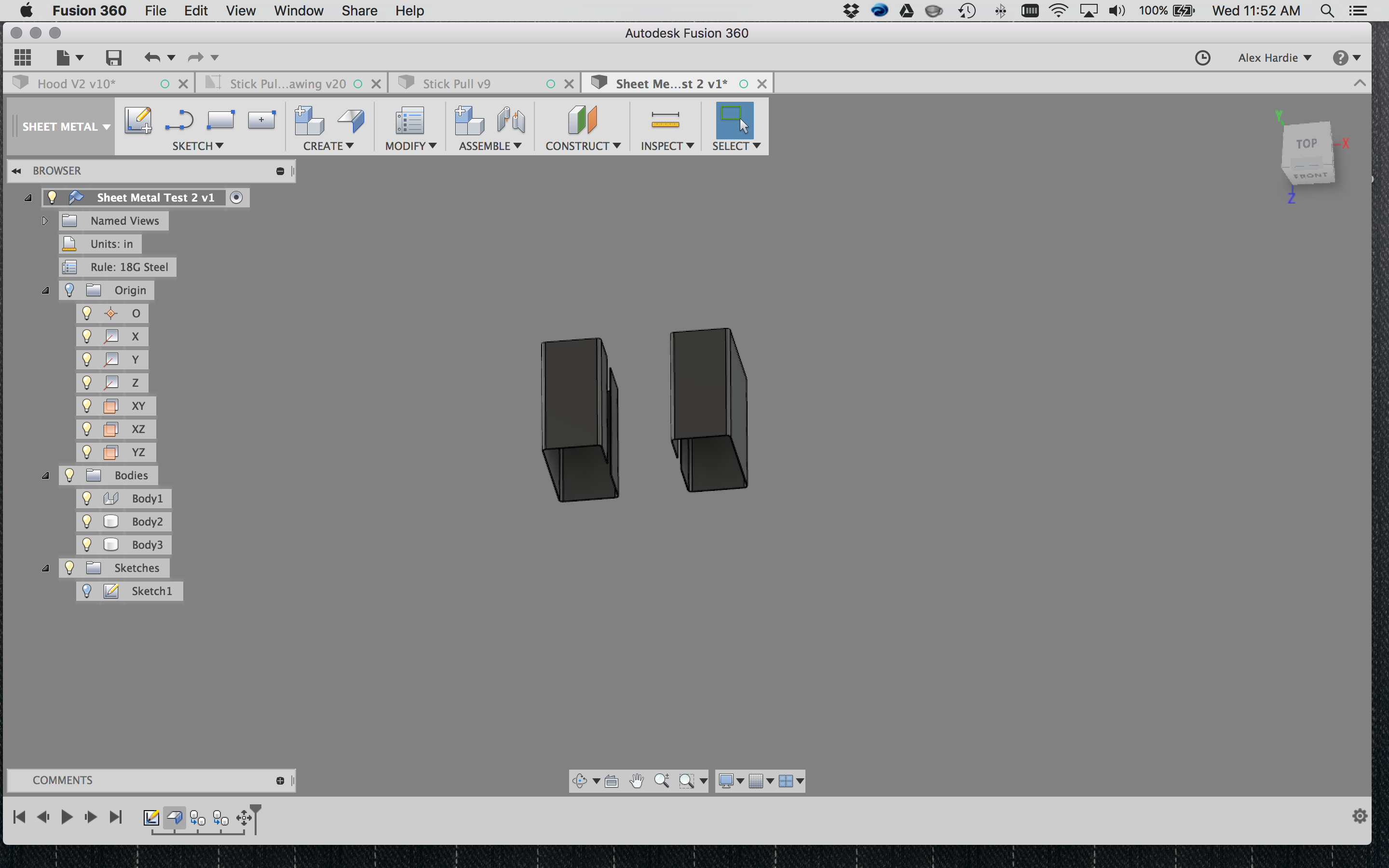Select the Rectangle sketch tool

pos(220,120)
